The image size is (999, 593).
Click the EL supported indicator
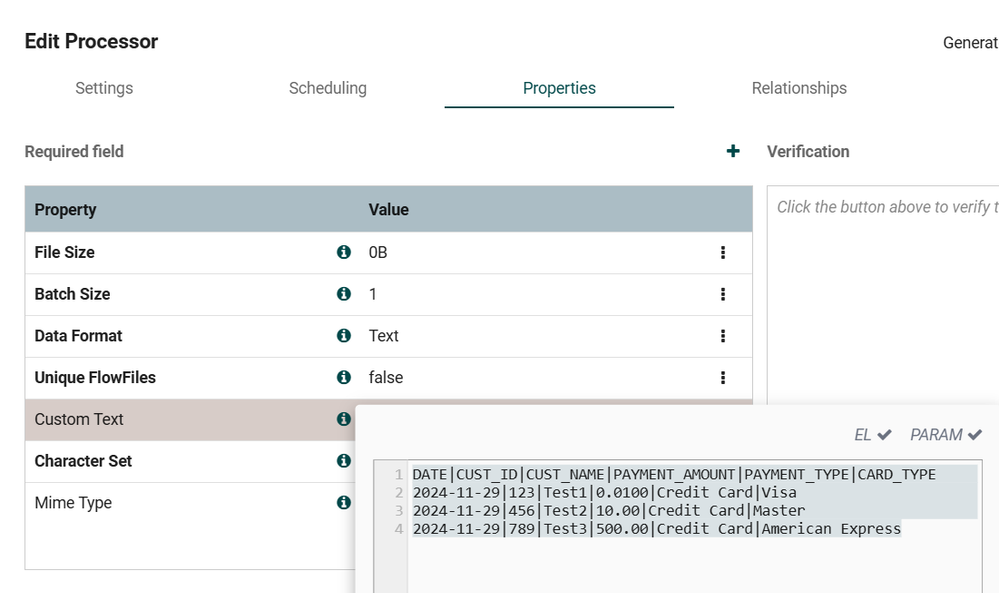tap(872, 435)
